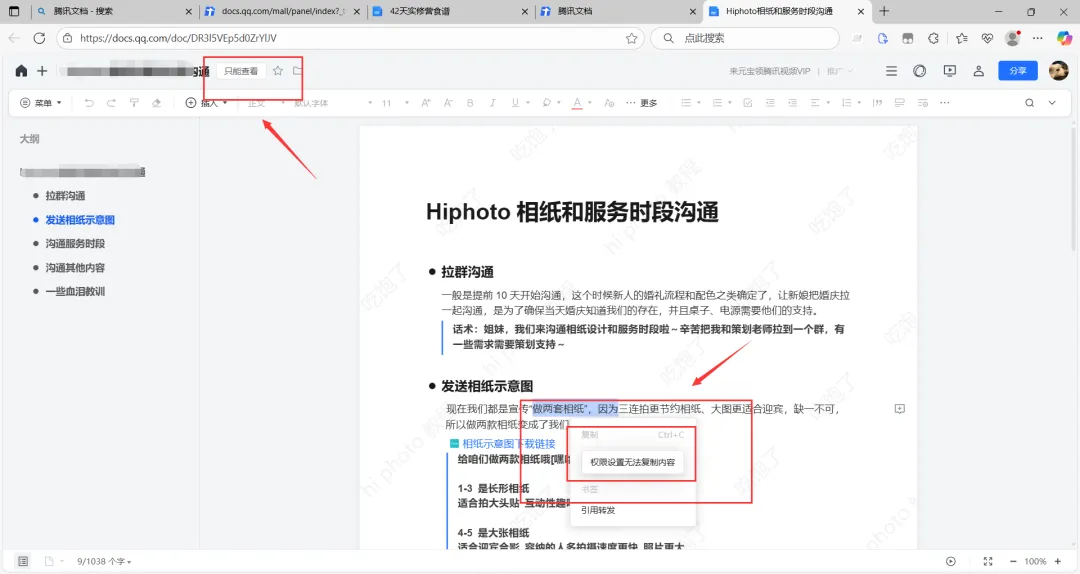Click the URL address bar
Screen dimensions: 1080x574
[x=348, y=39]
